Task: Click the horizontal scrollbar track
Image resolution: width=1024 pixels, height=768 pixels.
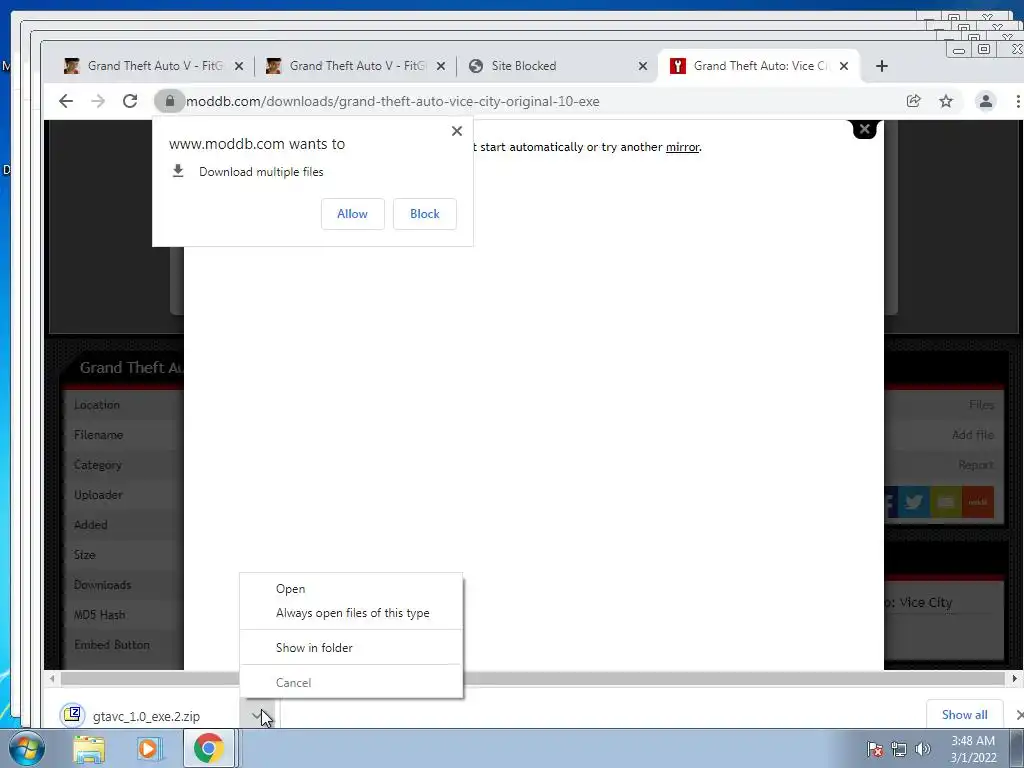Action: coord(532,679)
